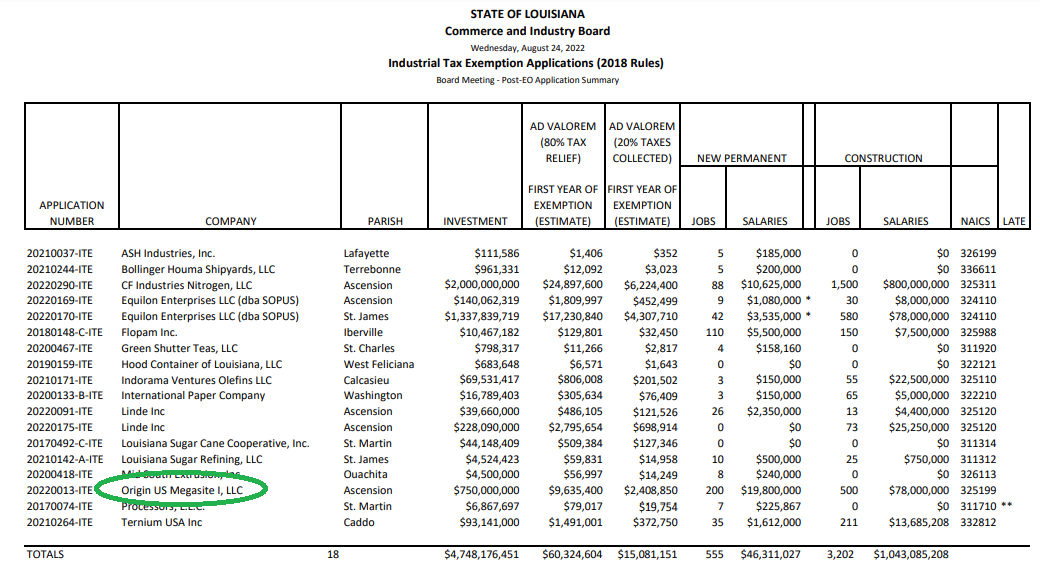
Task: Click company 'CF Industries Nitrogen, LLC'
Action: click(186, 285)
